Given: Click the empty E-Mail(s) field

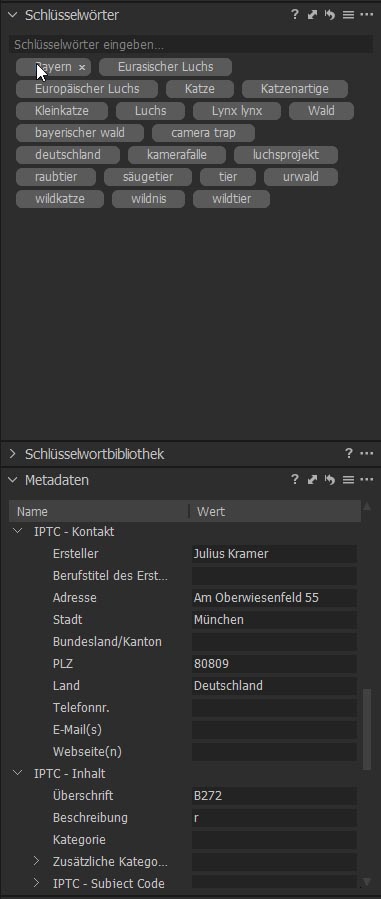Looking at the screenshot, I should tap(274, 730).
